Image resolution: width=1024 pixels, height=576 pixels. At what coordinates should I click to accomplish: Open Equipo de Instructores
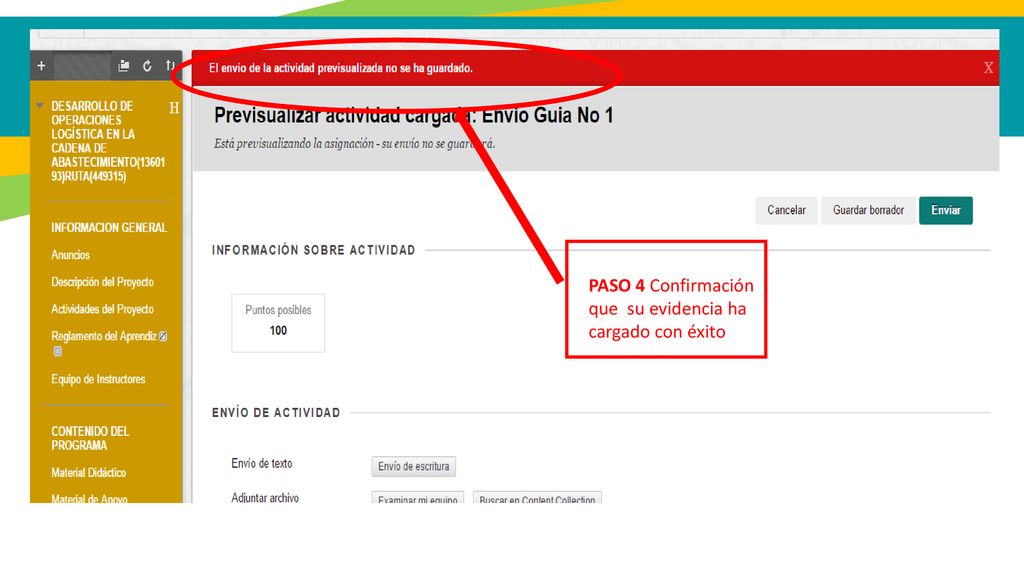(98, 379)
